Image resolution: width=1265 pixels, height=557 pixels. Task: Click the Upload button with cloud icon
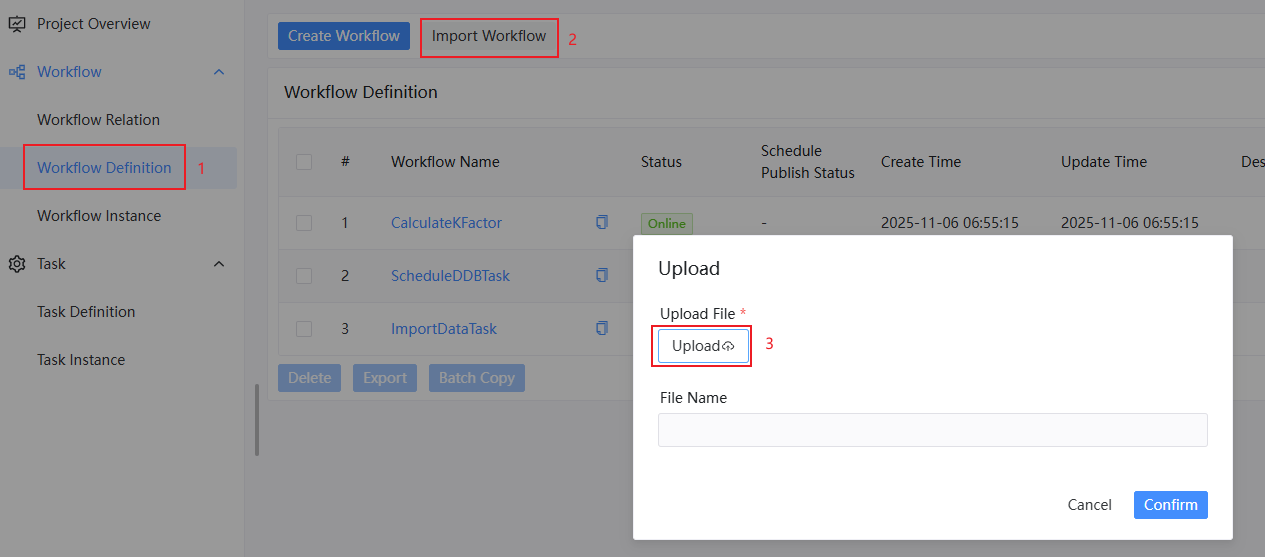(703, 346)
